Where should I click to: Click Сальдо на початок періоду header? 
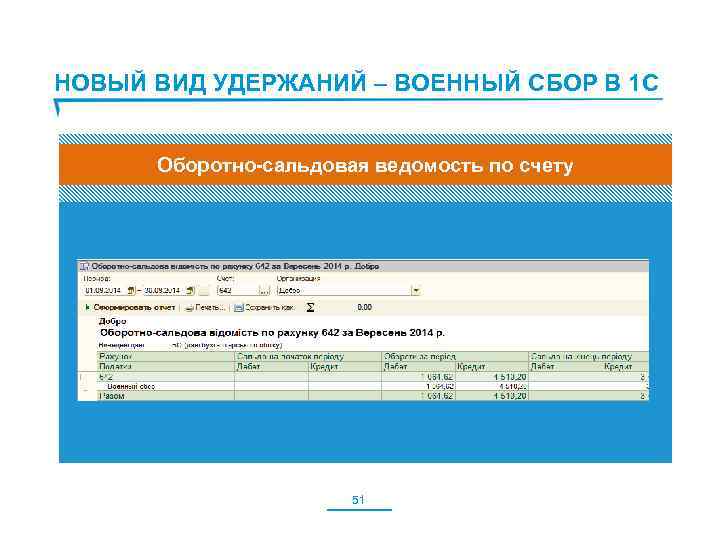pos(308,356)
